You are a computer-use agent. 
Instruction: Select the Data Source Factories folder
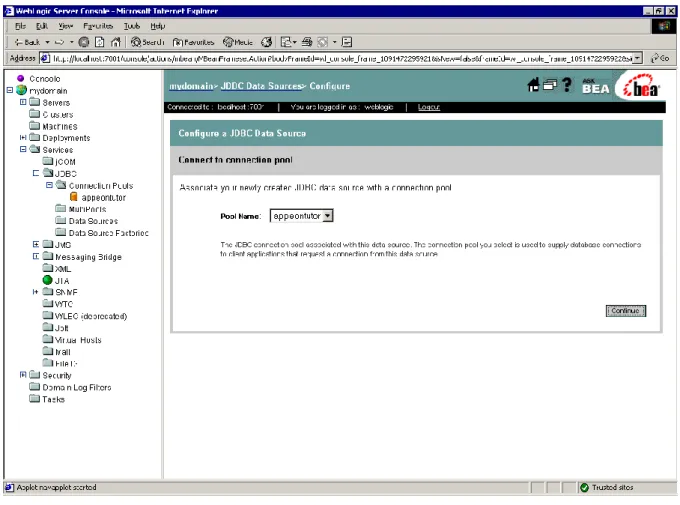point(108,233)
